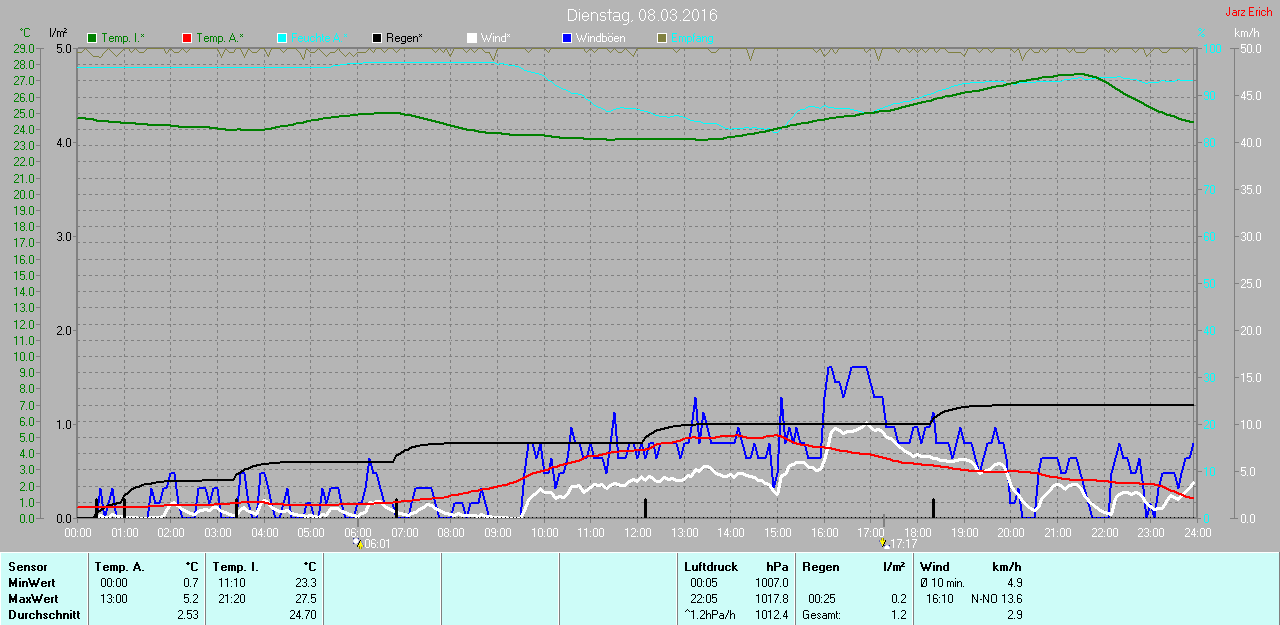1280x625 pixels.
Task: Click the date title Dienstag, 08.03.2016
Action: coord(641,15)
